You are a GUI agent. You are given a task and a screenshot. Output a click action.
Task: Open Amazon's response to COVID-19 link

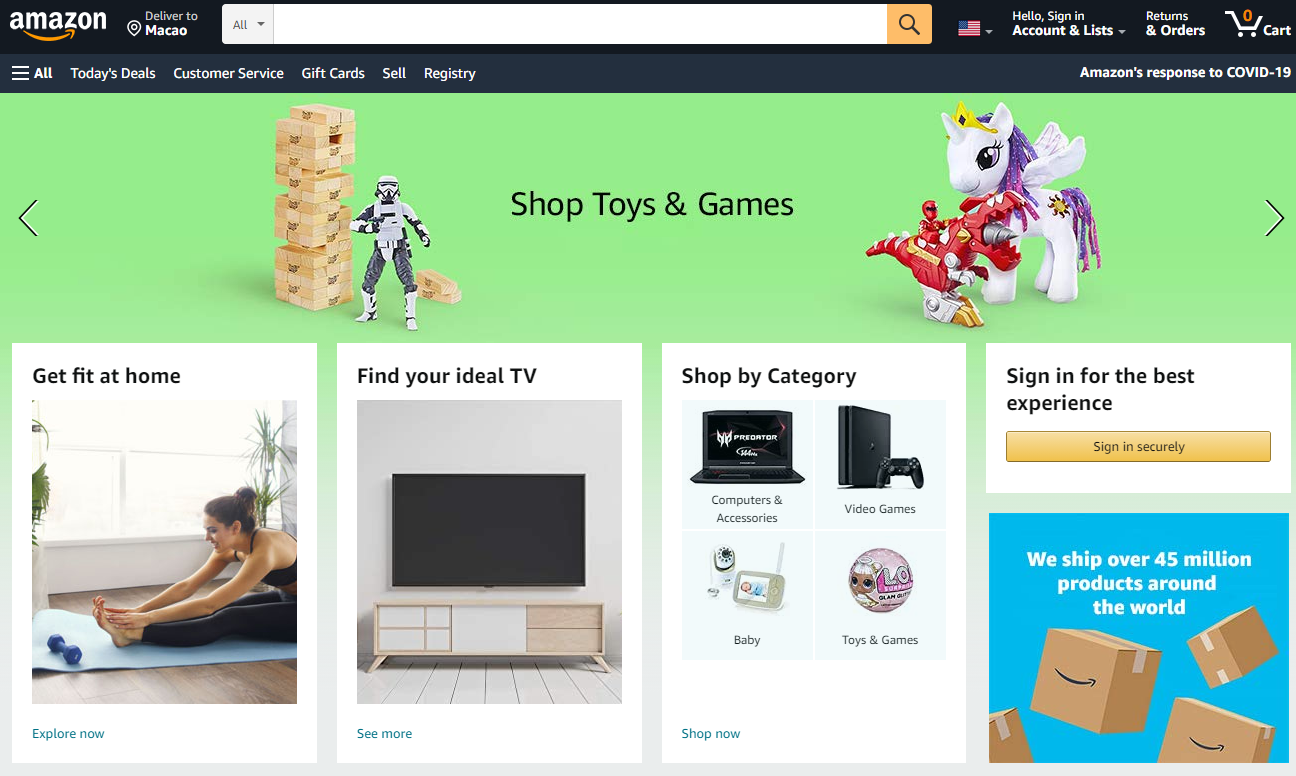(x=1185, y=72)
